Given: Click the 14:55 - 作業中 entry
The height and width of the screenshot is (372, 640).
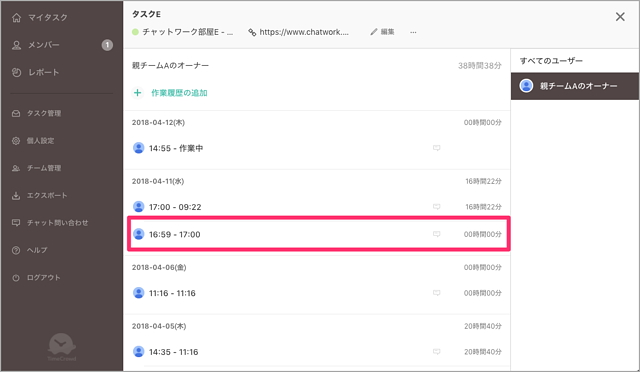Looking at the screenshot, I should coord(317,148).
